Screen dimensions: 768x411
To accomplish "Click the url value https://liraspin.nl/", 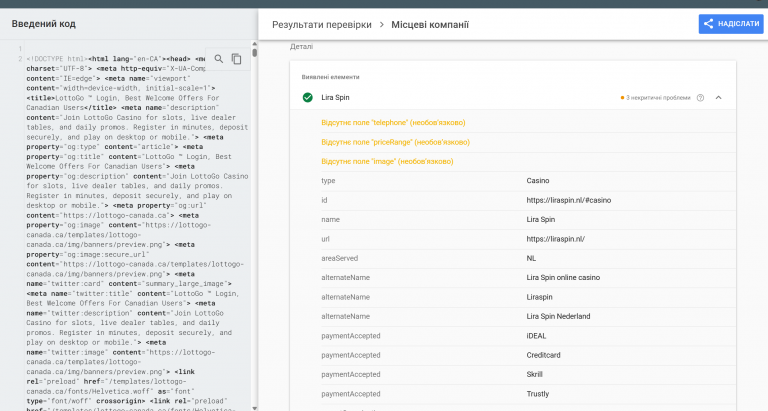I will click(555, 238).
